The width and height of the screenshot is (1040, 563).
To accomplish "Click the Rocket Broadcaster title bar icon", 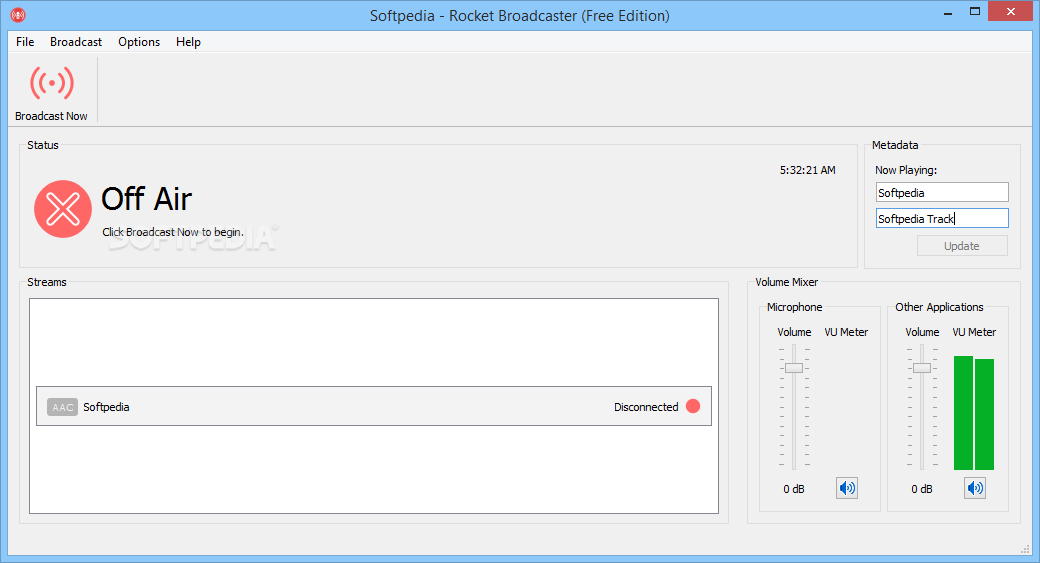I will (x=18, y=15).
